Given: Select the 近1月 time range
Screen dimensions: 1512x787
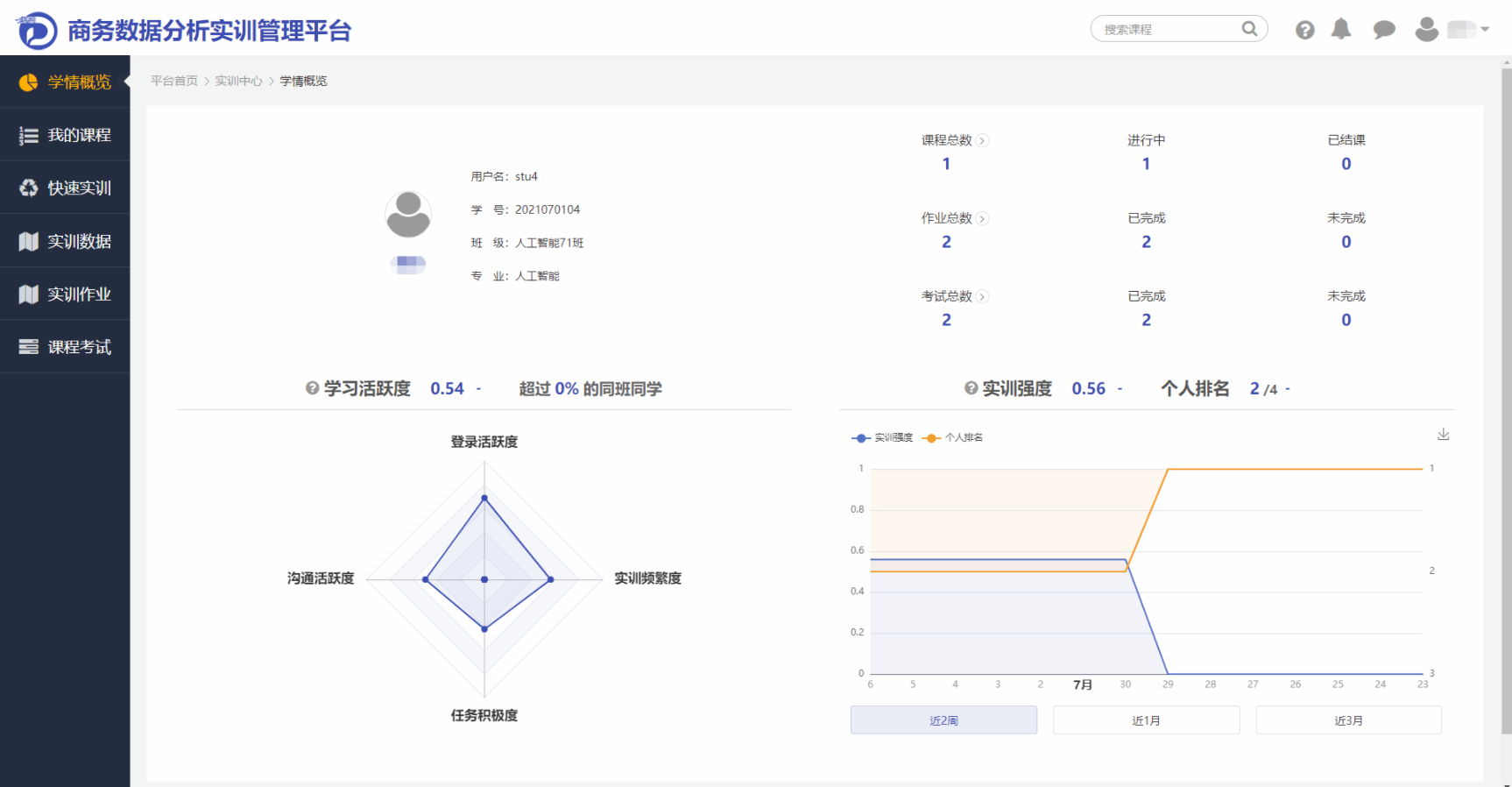Looking at the screenshot, I should tap(1146, 720).
